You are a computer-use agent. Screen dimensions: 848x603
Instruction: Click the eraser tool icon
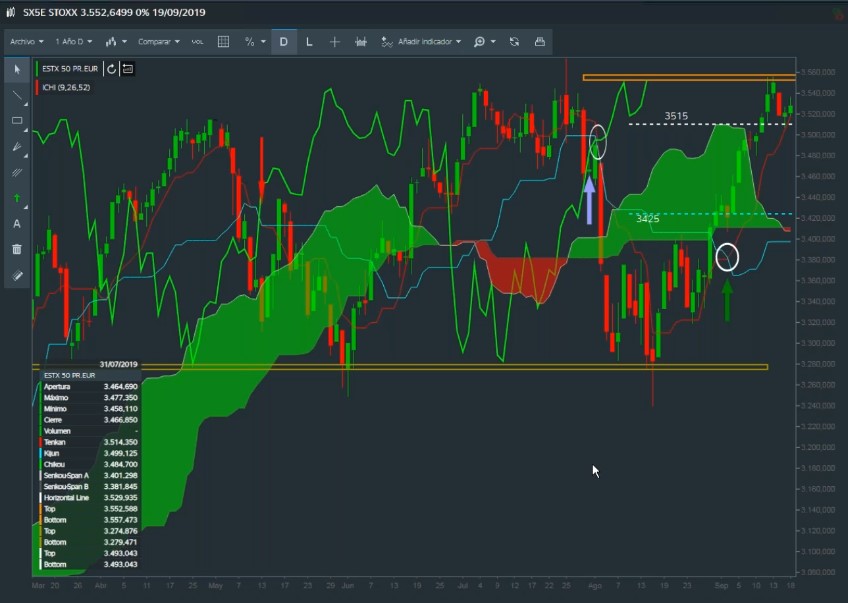17,275
